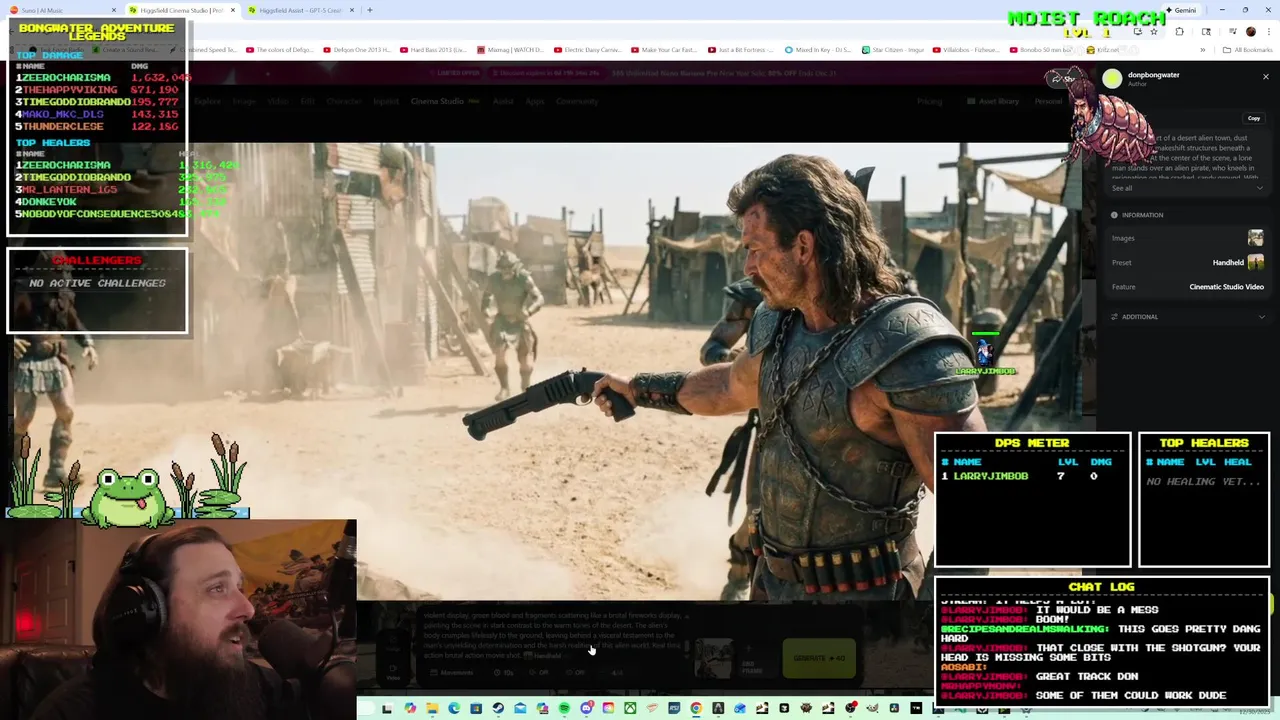Copy the prompt text
The height and width of the screenshot is (720, 1280).
click(x=1254, y=118)
